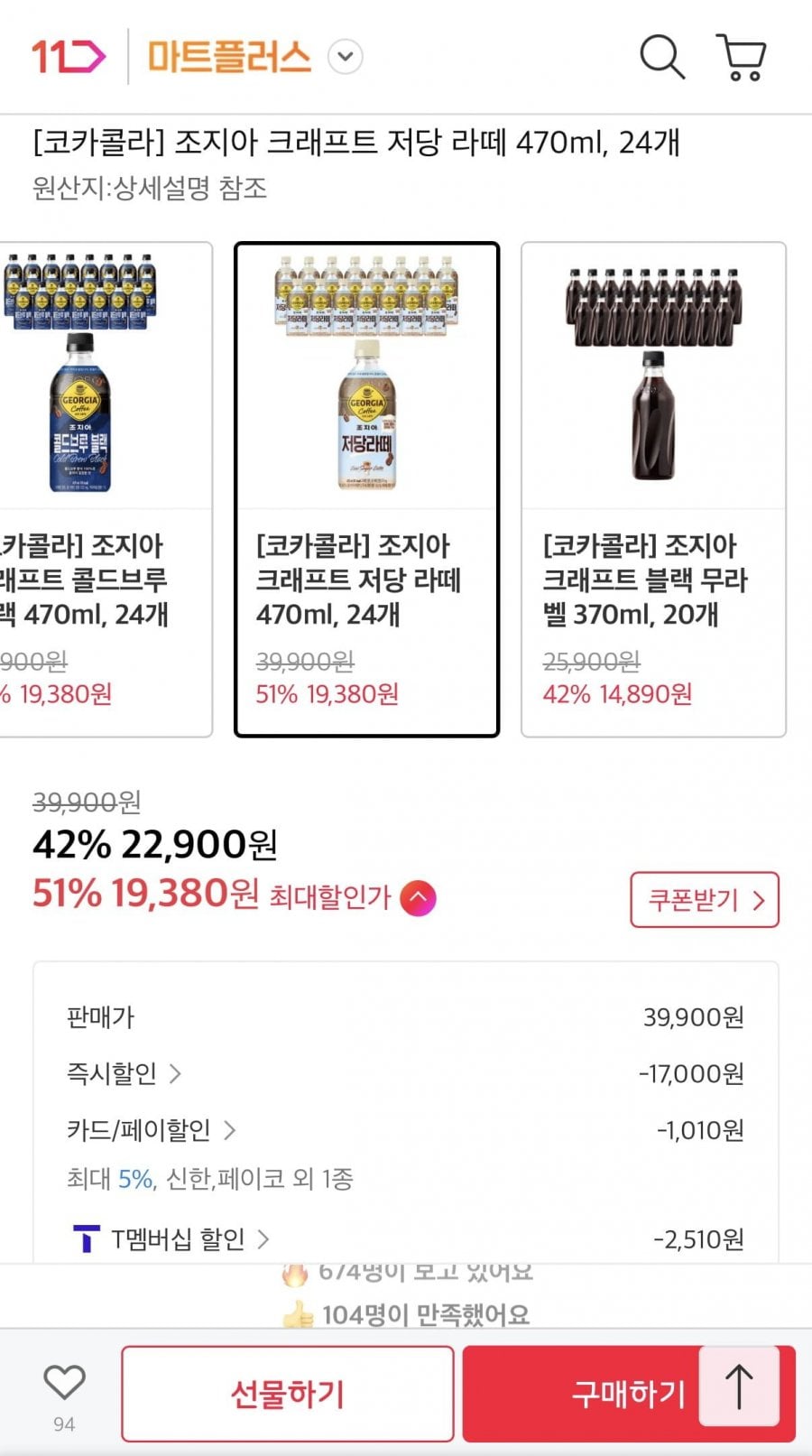Open 카드/페이할인 details chevron
Screen dimensions: 812x1456
(229, 1129)
